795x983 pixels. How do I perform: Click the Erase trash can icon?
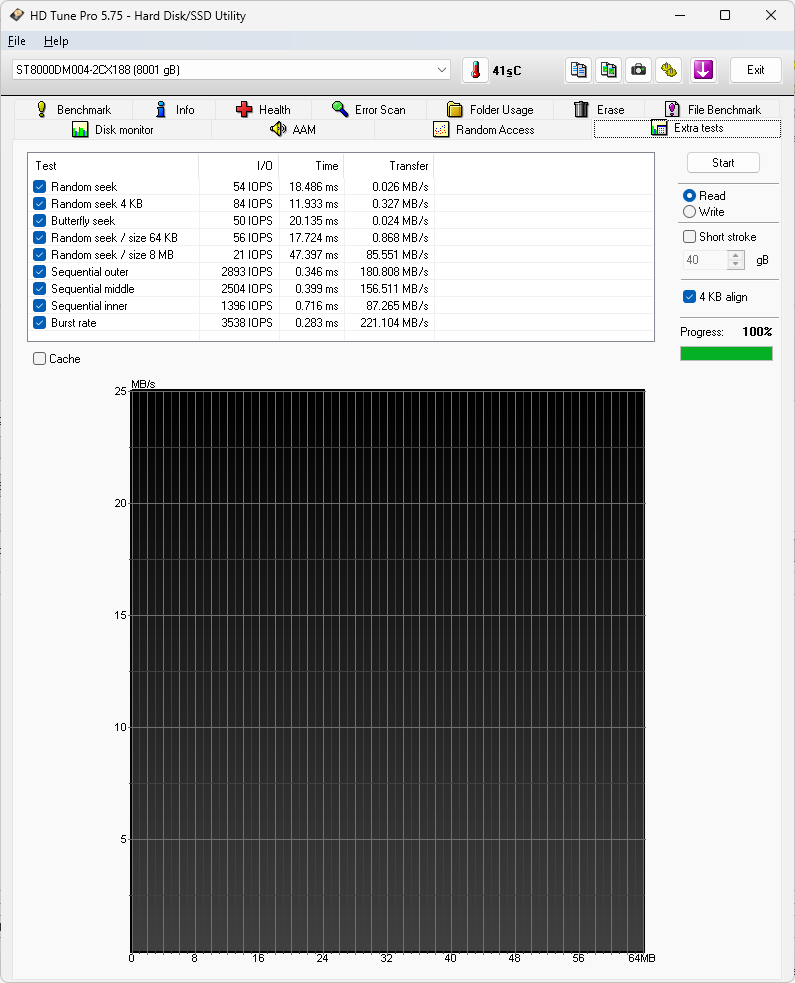point(581,110)
